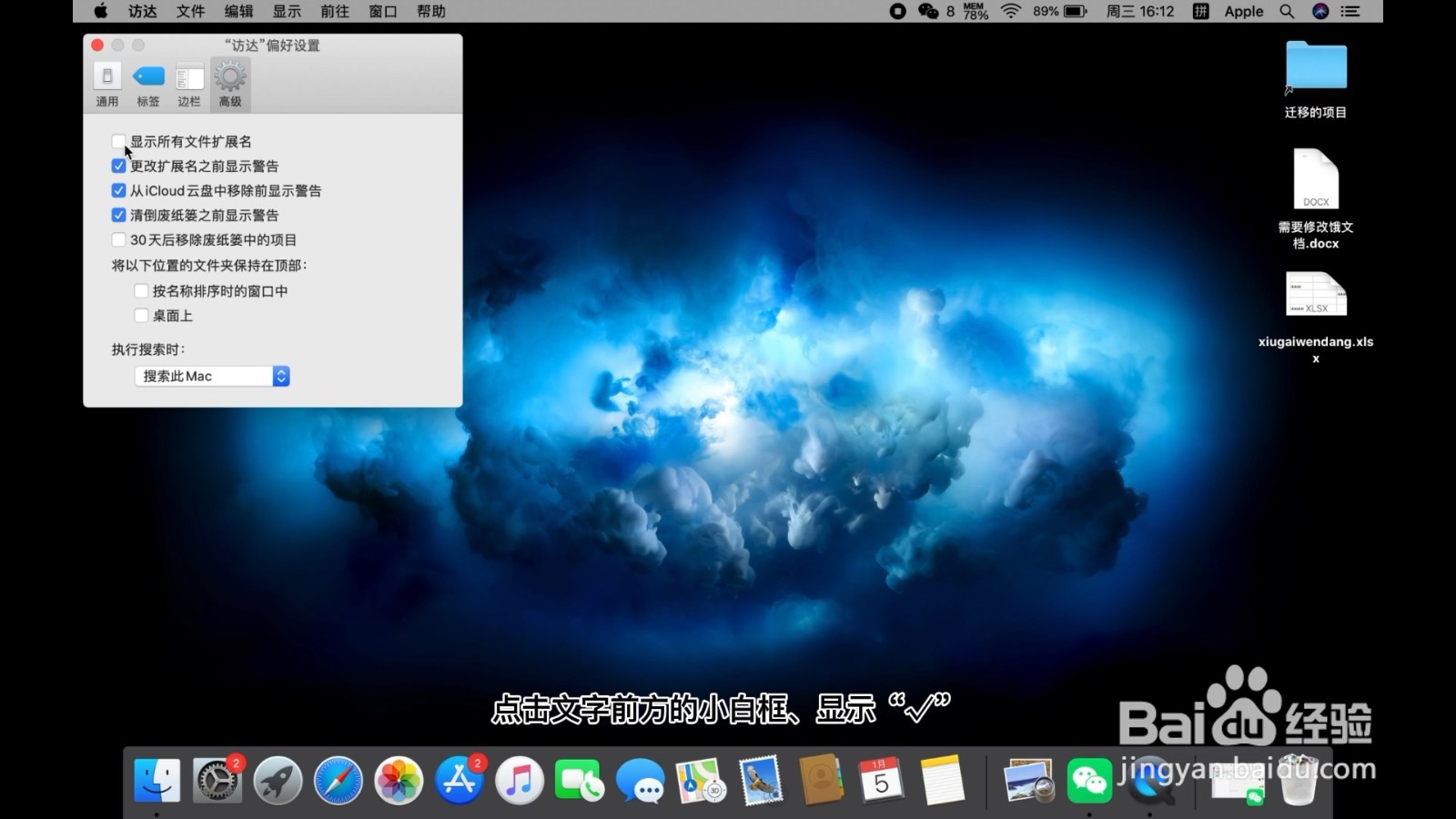Open the Wi-Fi status menu

point(1011,11)
